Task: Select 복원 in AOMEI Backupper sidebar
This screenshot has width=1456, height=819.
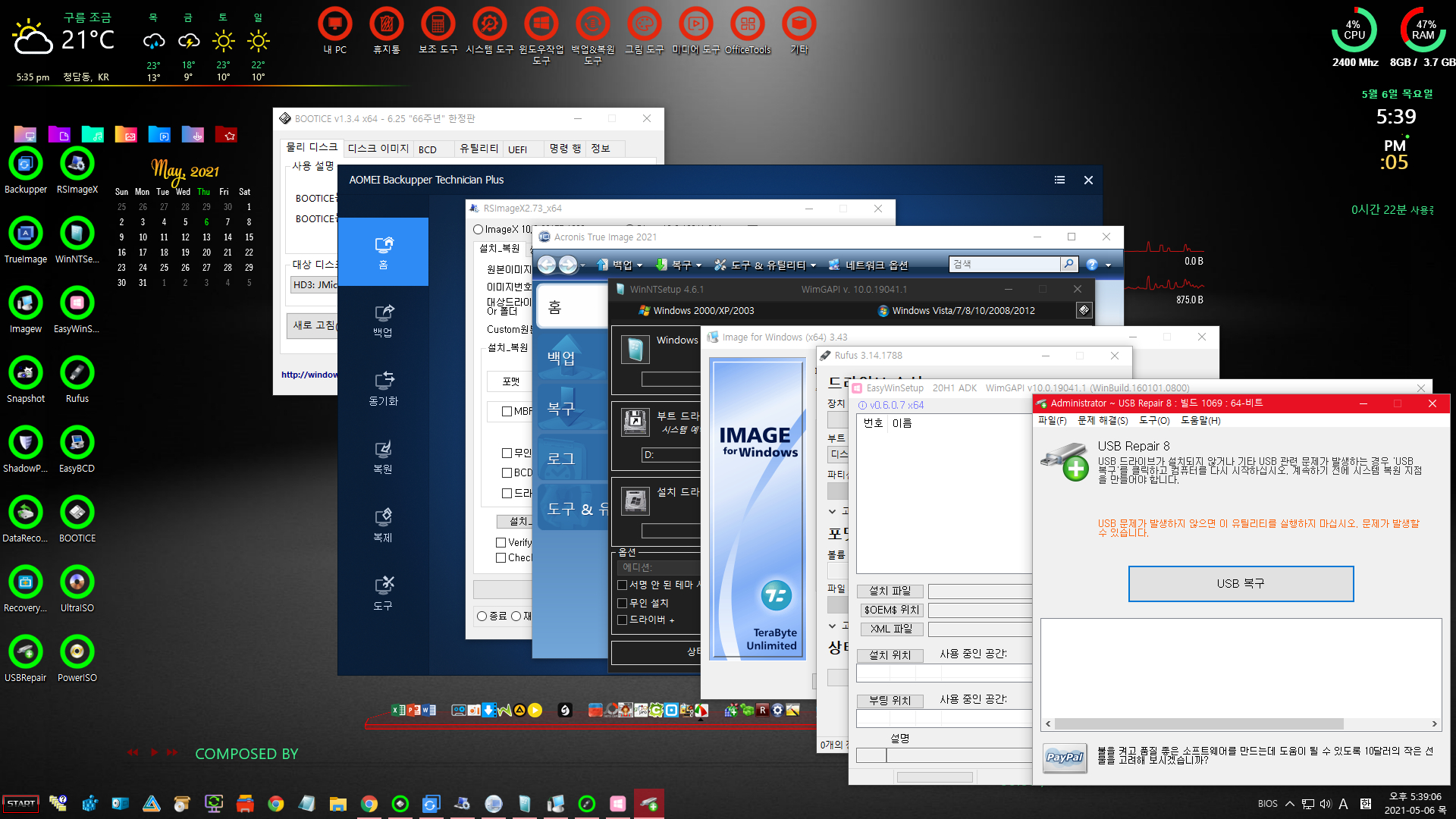Action: coord(383,457)
